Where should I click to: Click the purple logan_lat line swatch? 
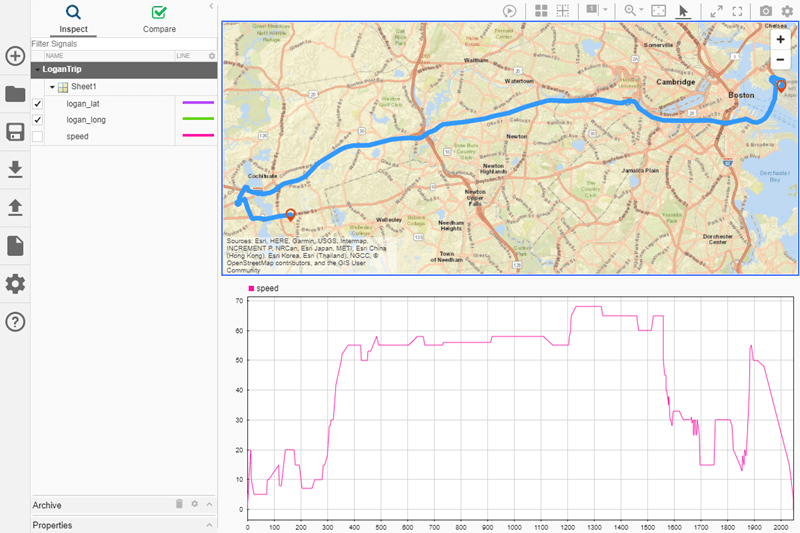tap(198, 103)
